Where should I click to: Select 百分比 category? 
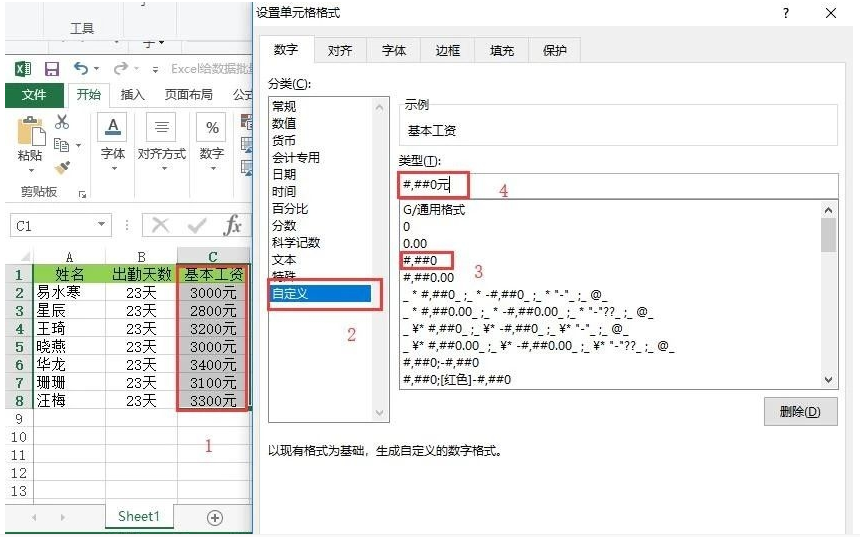[x=290, y=208]
